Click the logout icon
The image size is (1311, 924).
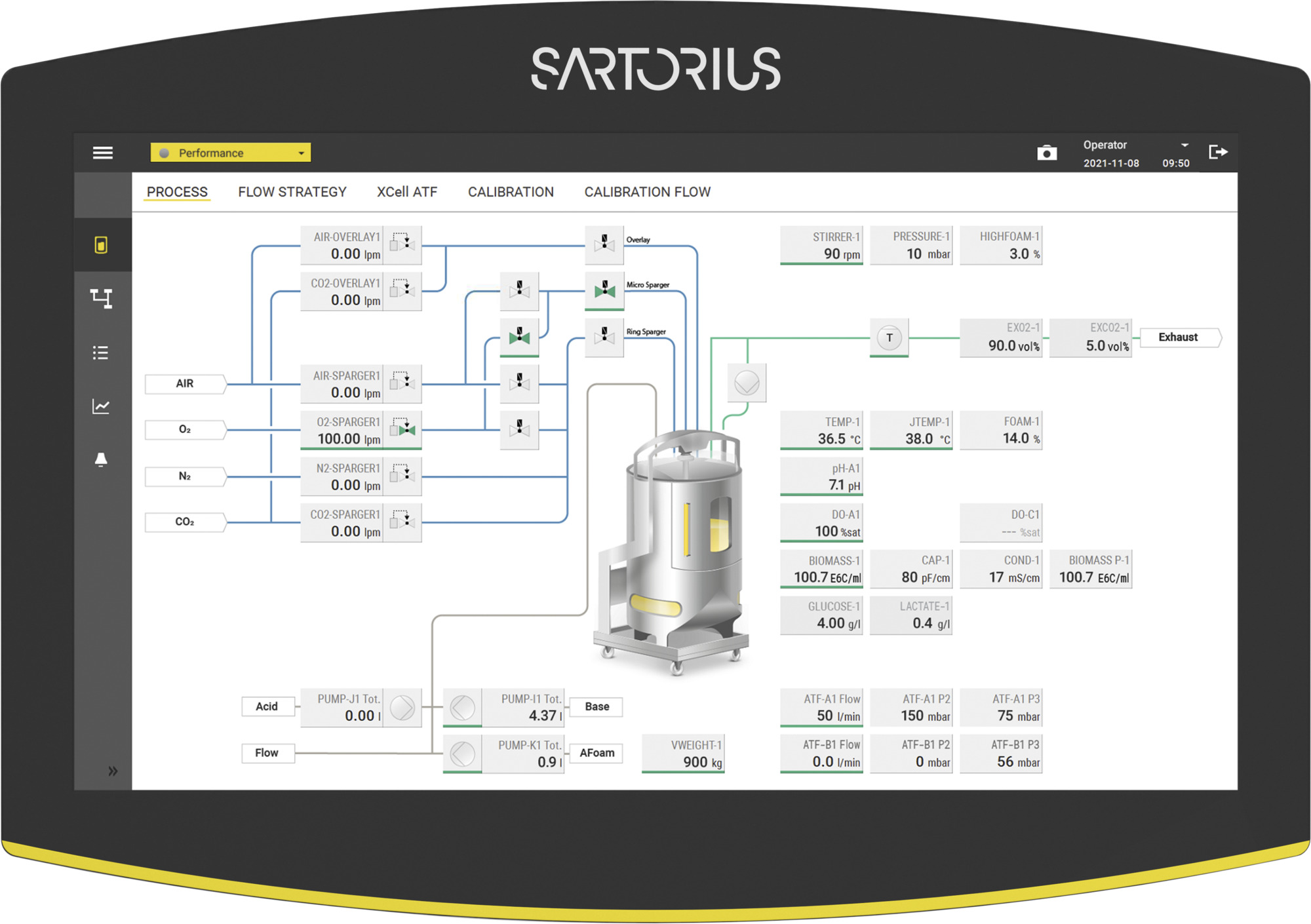coord(1217,152)
